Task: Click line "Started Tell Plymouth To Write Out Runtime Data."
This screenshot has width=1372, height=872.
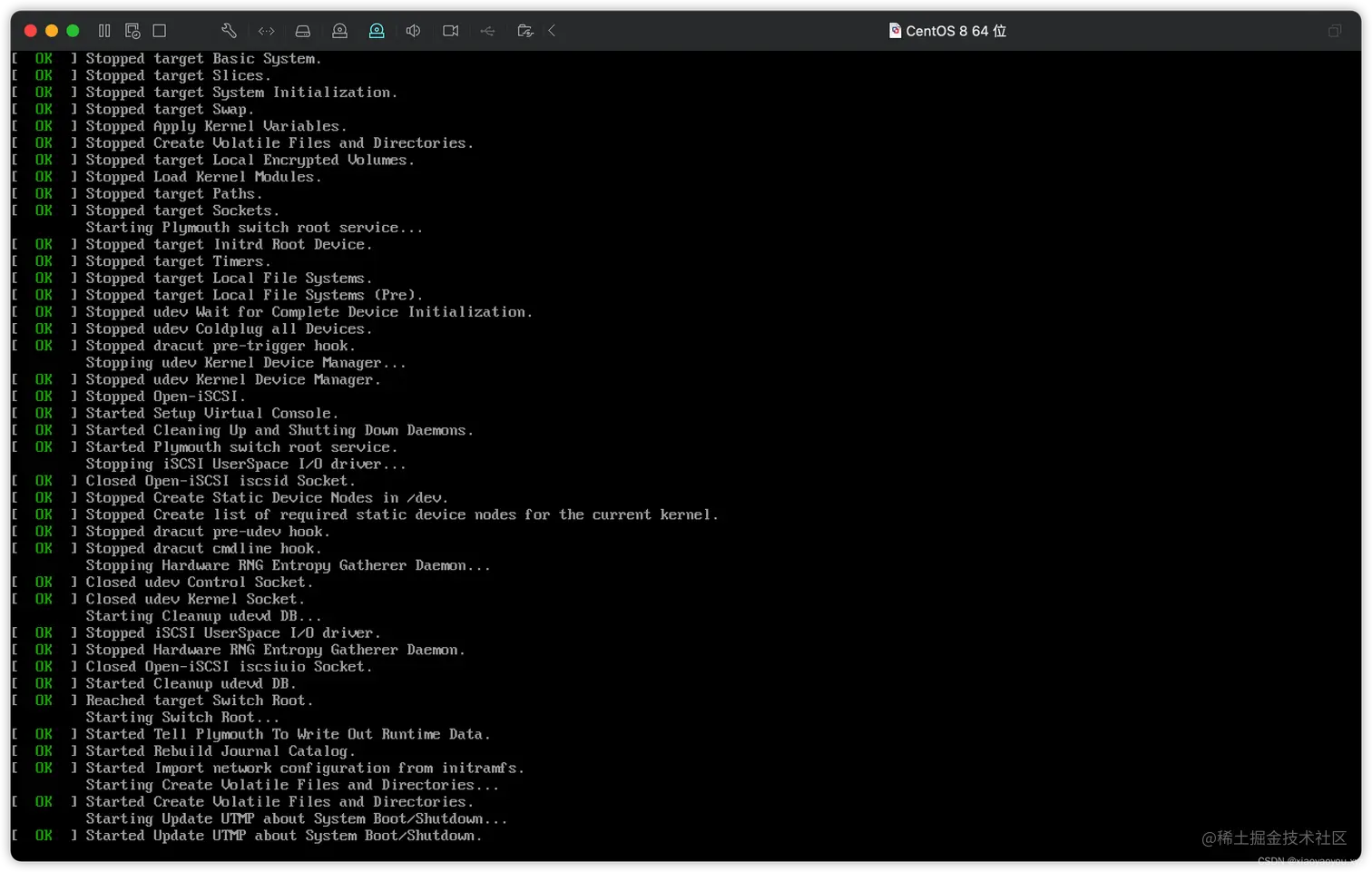Action: [288, 734]
